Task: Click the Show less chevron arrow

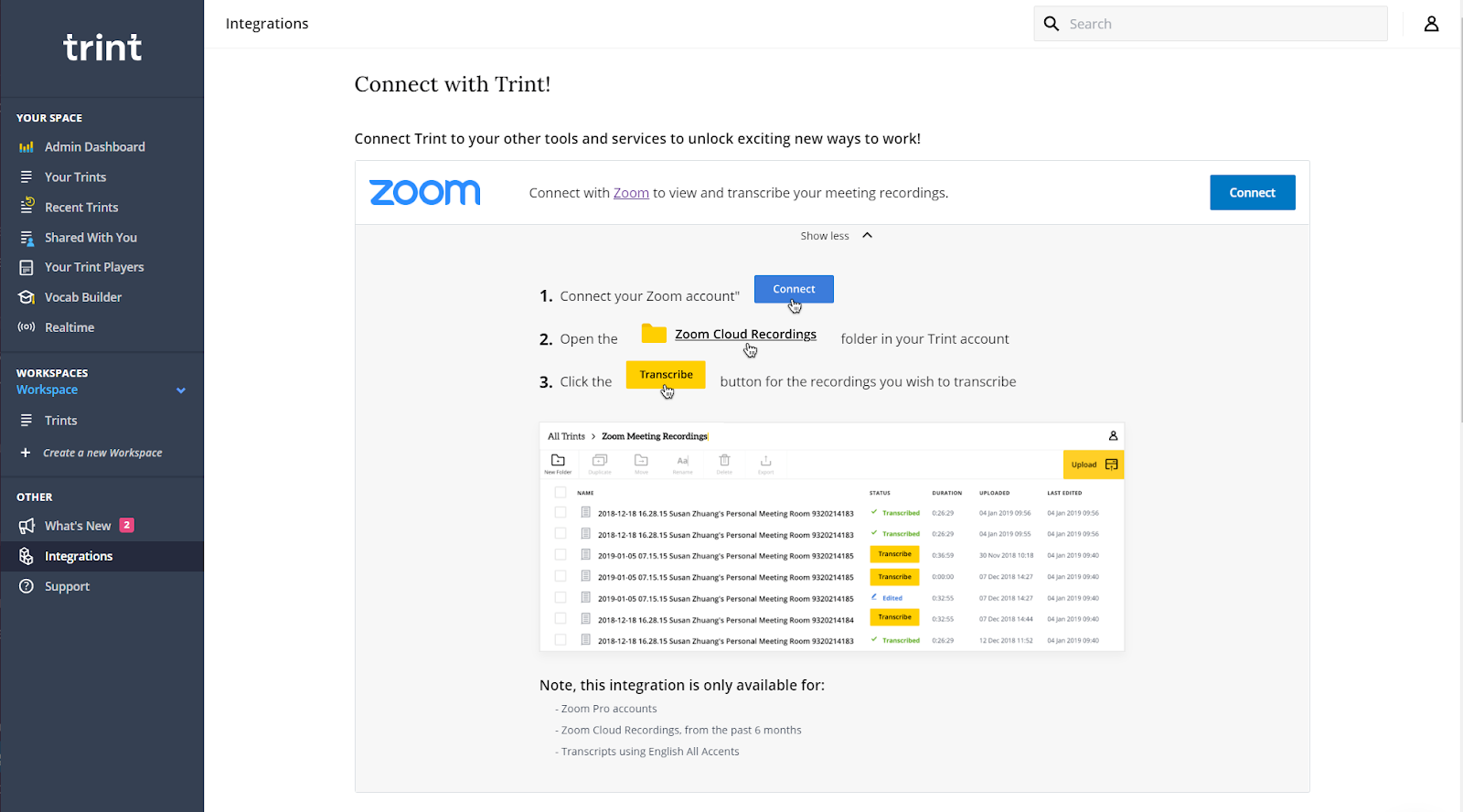Action: click(x=868, y=236)
